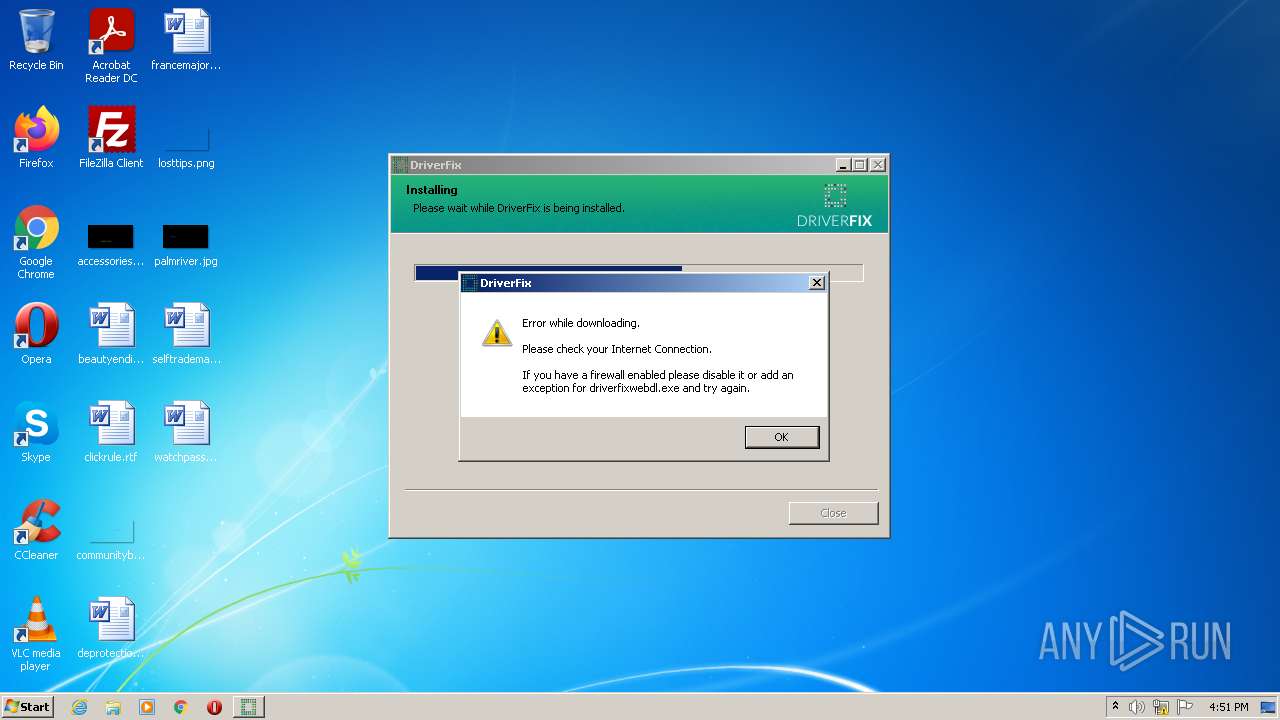This screenshot has width=1280, height=720.
Task: Click the DriverFix logo in installer header
Action: pyautogui.click(x=835, y=205)
